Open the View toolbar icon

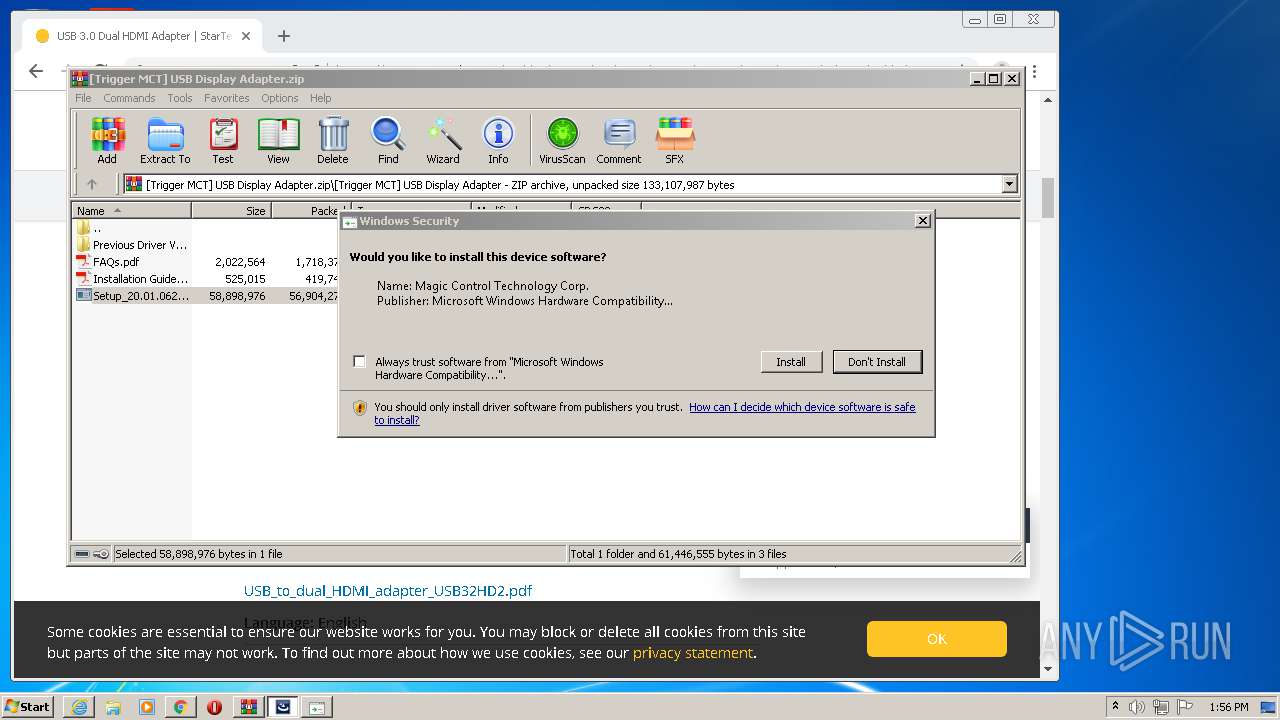click(x=278, y=140)
